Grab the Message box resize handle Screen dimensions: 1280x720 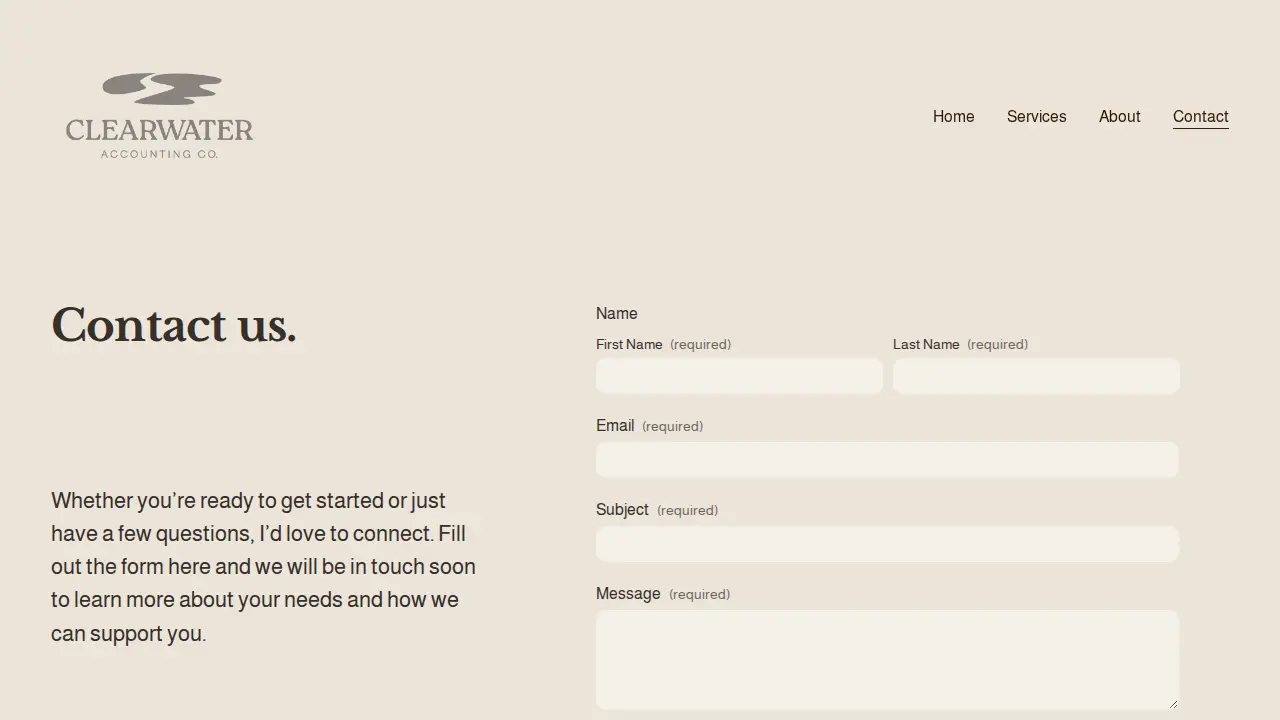1173,703
